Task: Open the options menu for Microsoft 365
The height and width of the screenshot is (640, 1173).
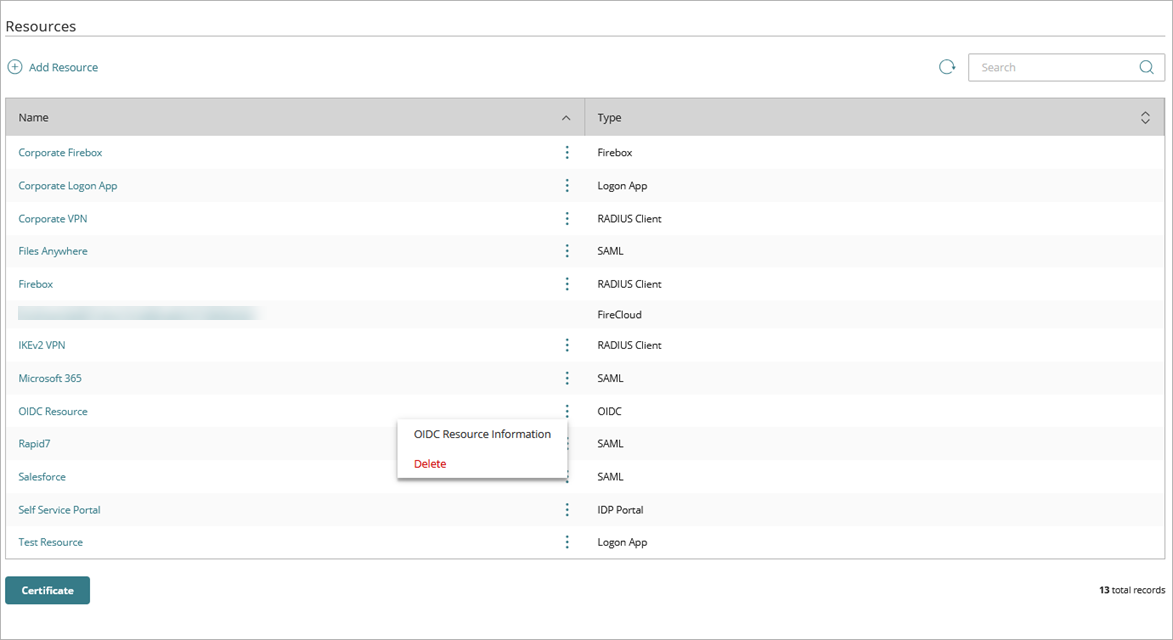Action: click(x=567, y=378)
